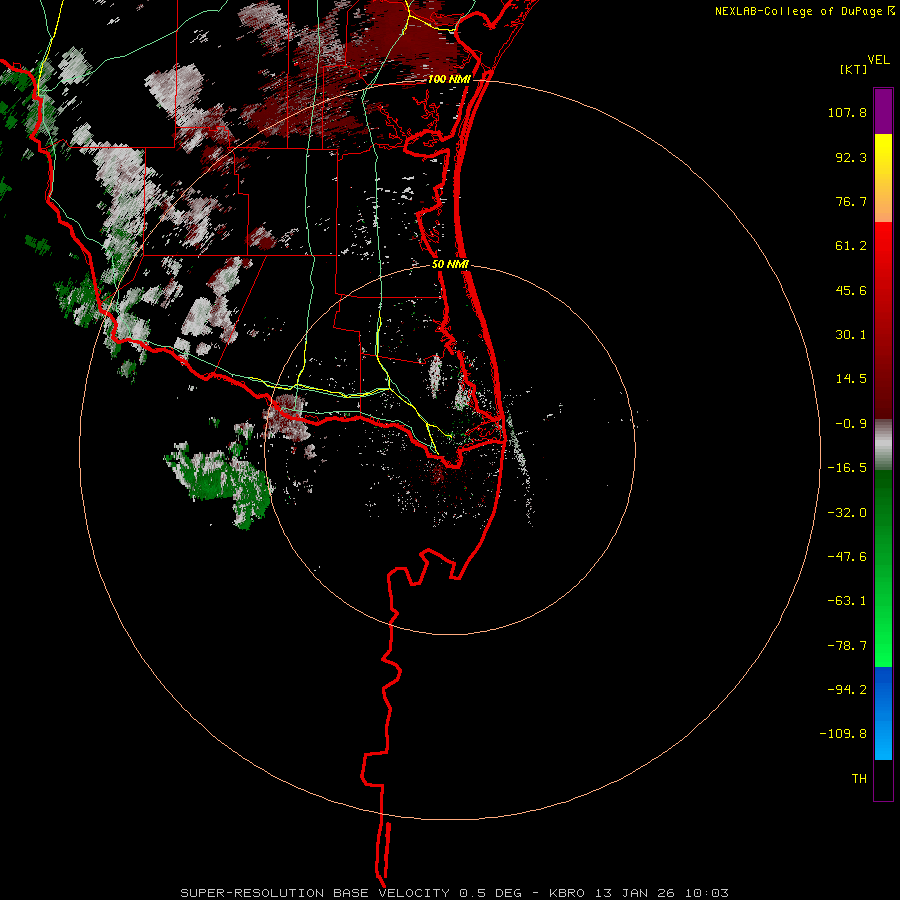This screenshot has width=900, height=900.
Task: Click the 61.2 legend value
Action: click(851, 246)
